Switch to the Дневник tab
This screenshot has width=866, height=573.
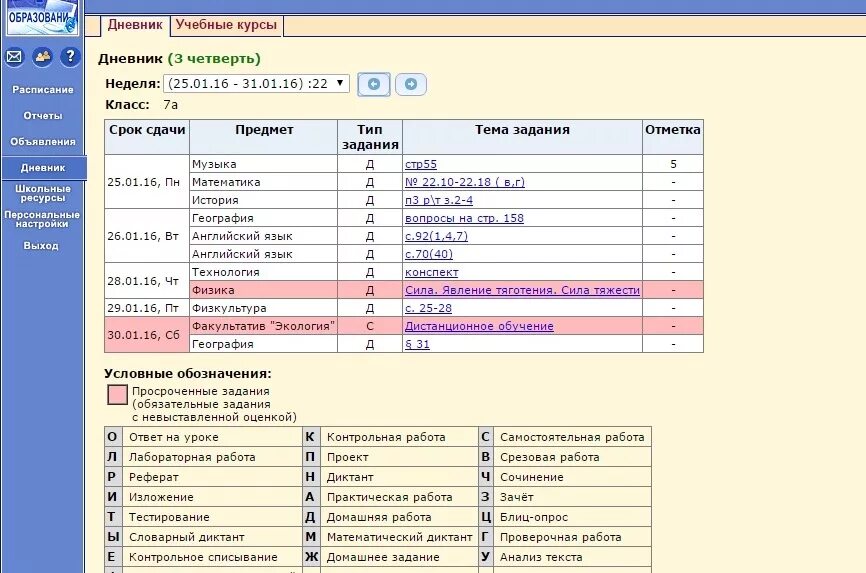pyautogui.click(x=135, y=25)
